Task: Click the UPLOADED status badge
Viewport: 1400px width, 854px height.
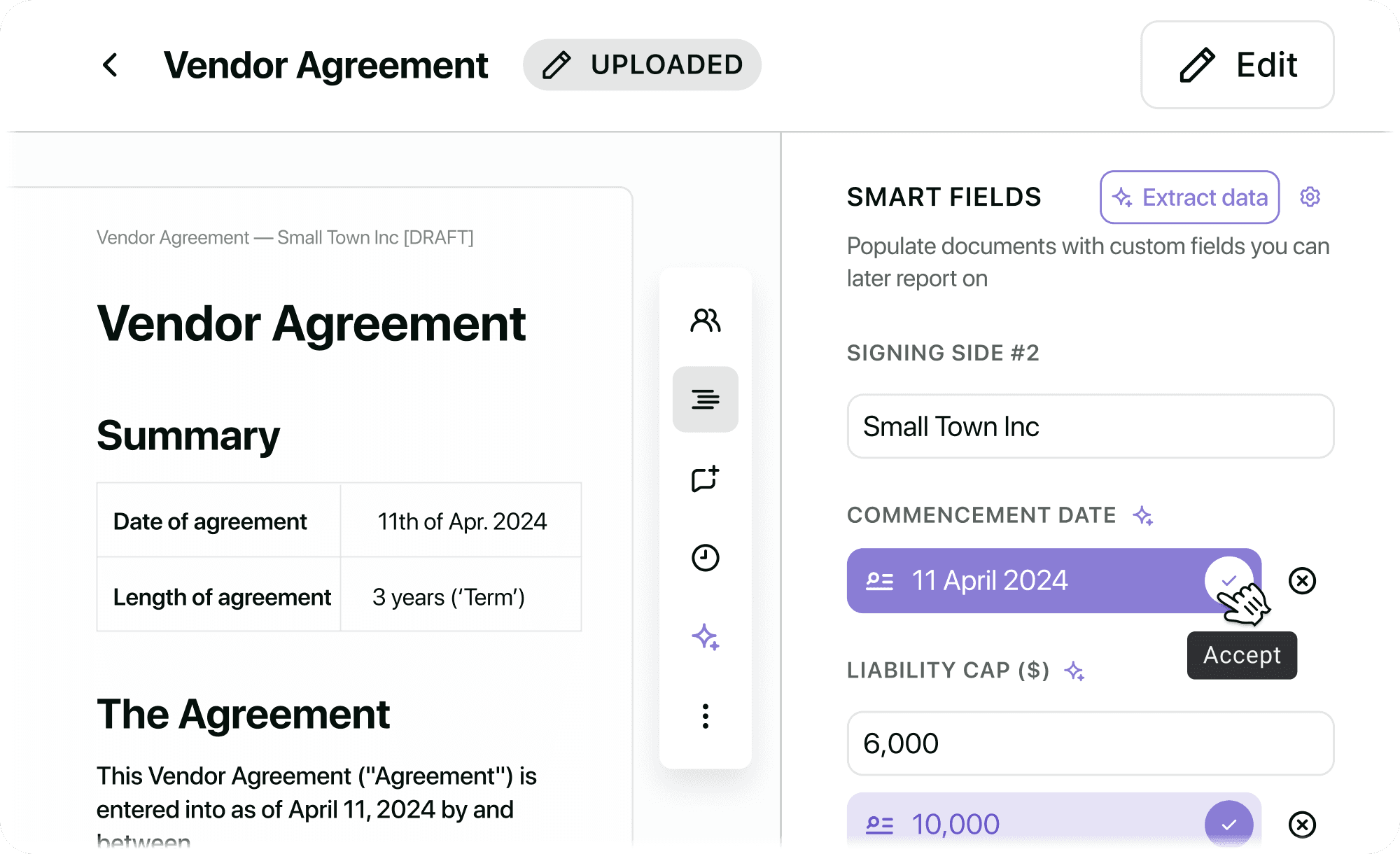Action: [641, 65]
